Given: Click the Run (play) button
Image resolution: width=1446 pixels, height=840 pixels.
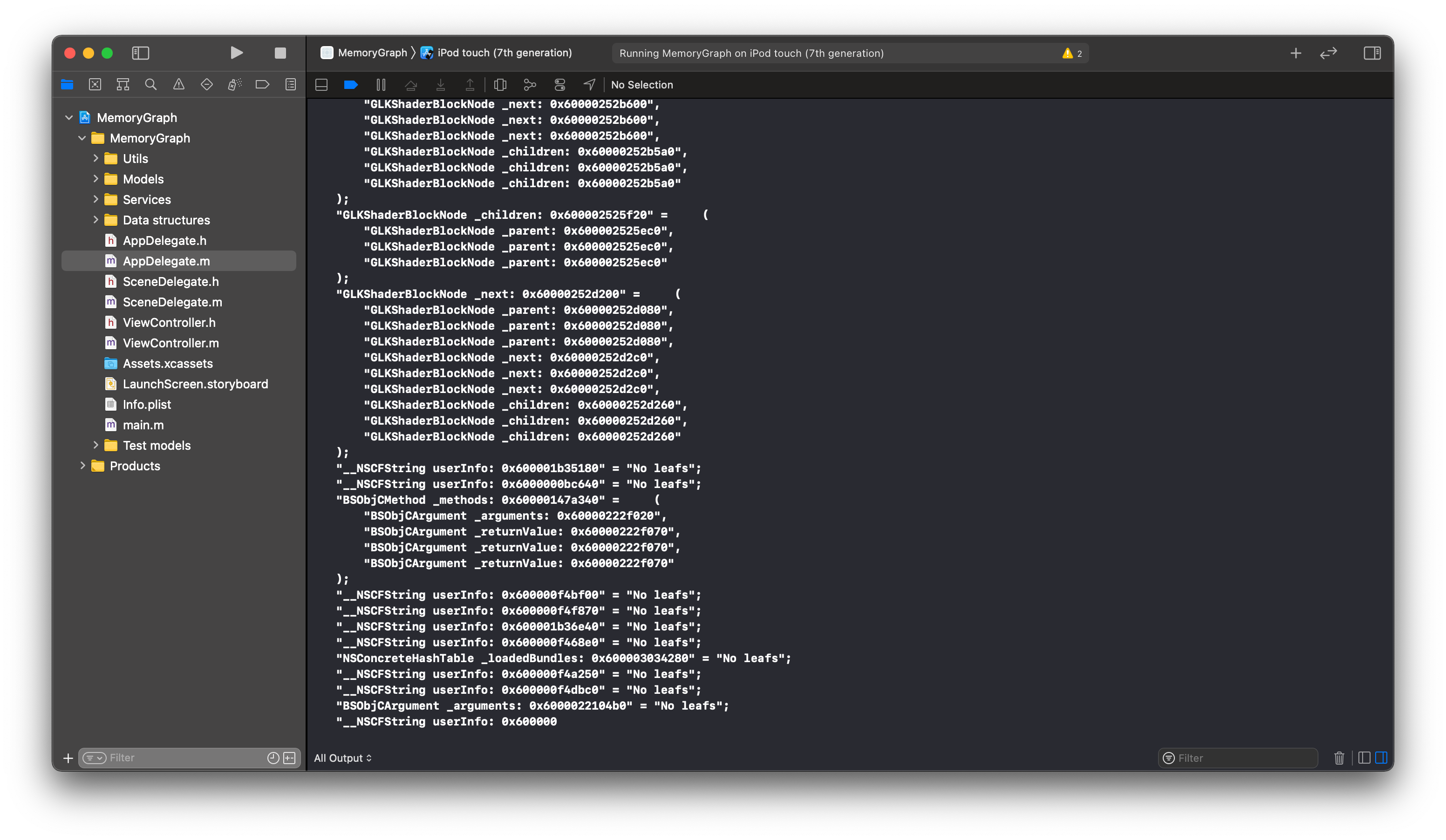Looking at the screenshot, I should coord(236,54).
